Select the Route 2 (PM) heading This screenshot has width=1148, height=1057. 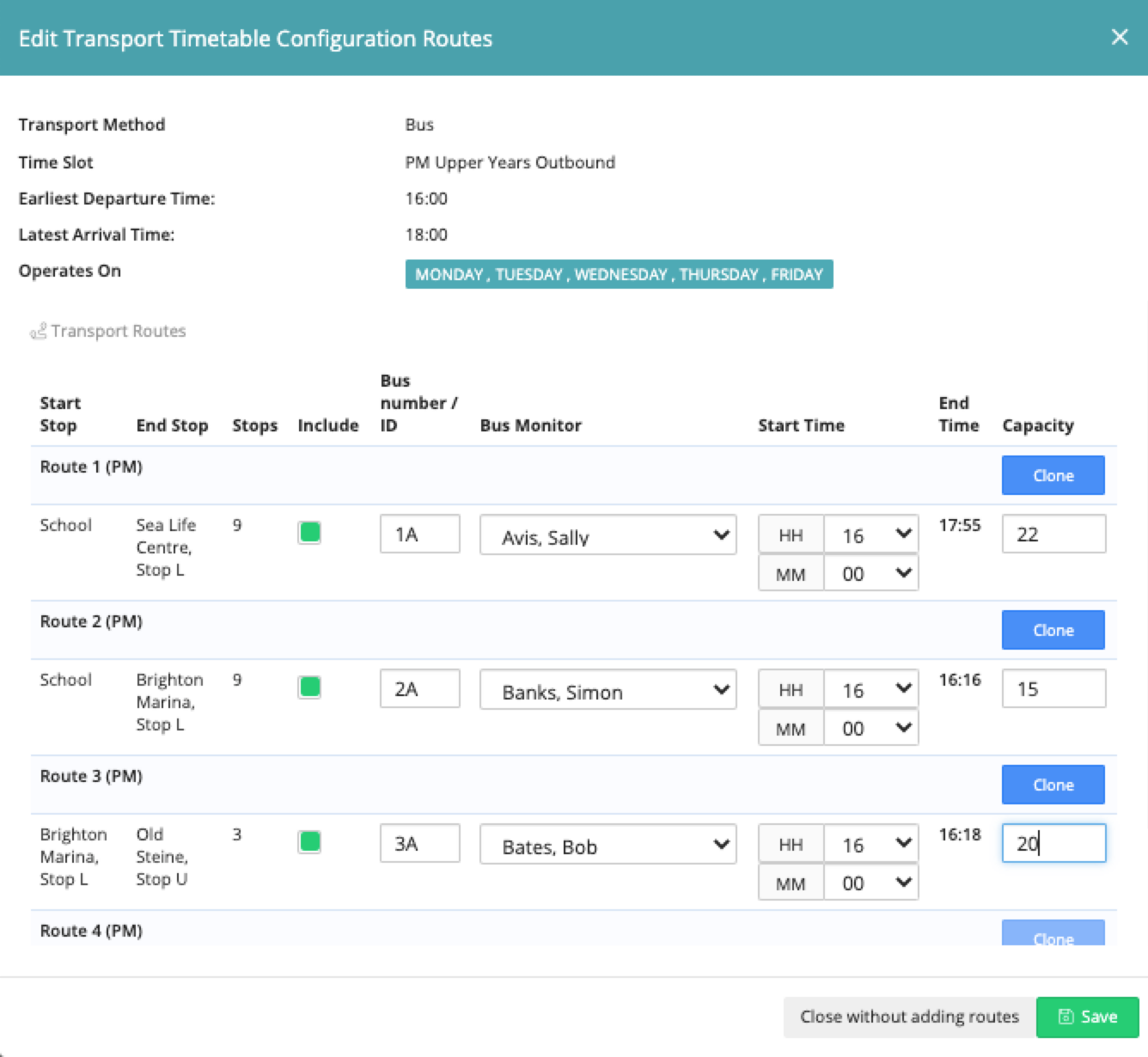coord(91,621)
